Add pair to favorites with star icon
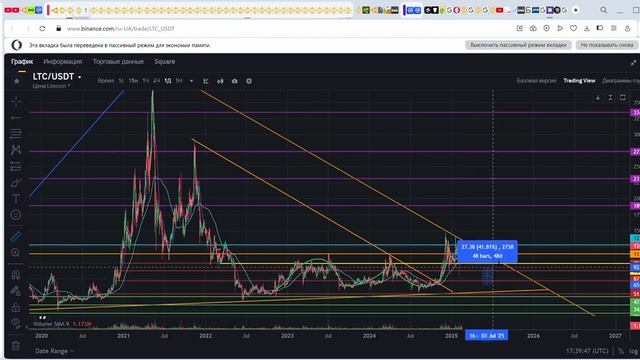640x360 pixels. [x=16, y=81]
